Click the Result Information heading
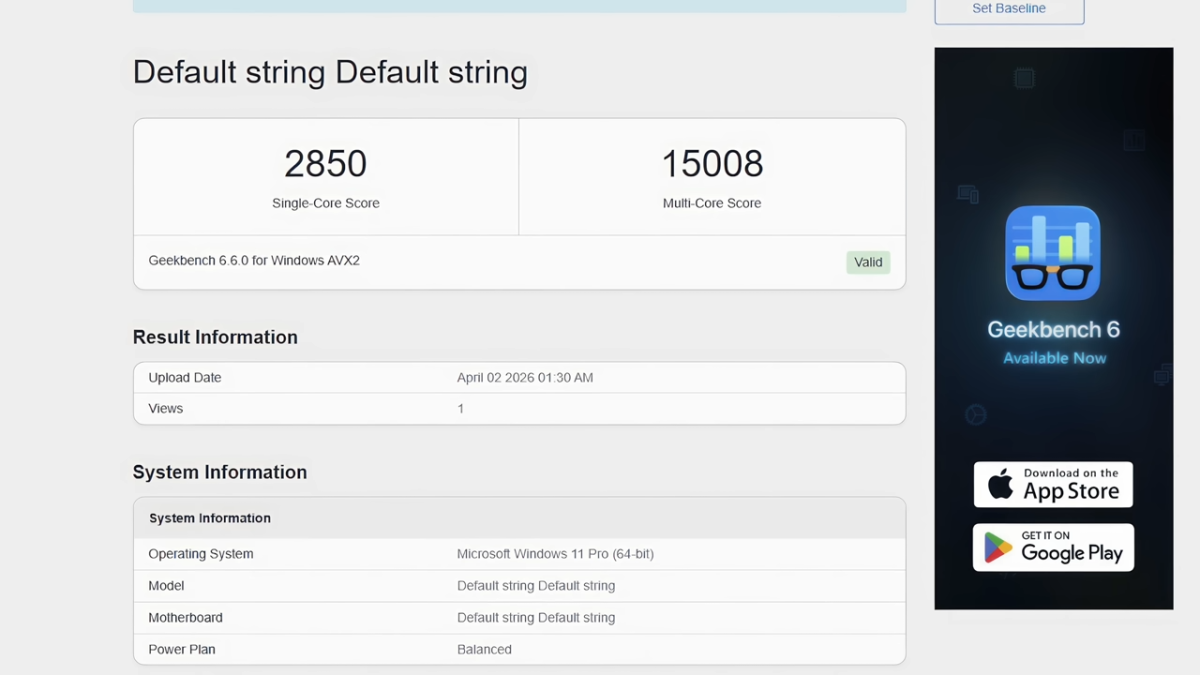 pyautogui.click(x=215, y=337)
